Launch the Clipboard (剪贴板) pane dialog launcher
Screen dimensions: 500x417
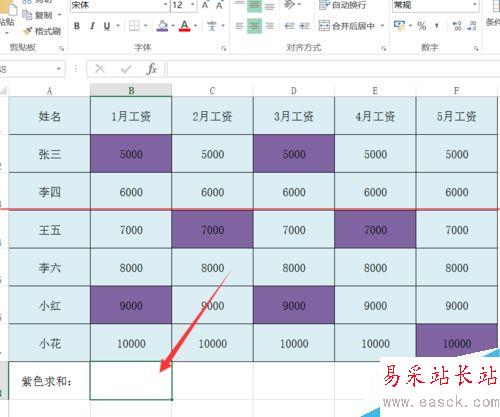[x=61, y=48]
